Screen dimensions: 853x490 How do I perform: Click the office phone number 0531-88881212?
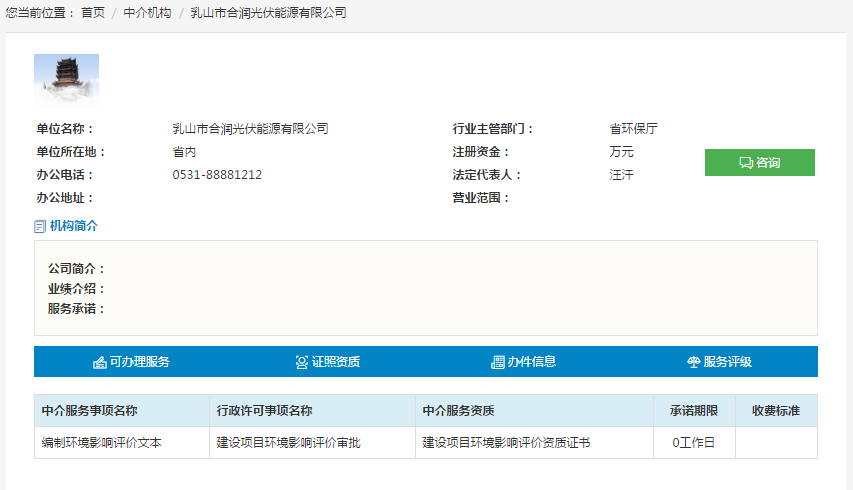point(217,175)
